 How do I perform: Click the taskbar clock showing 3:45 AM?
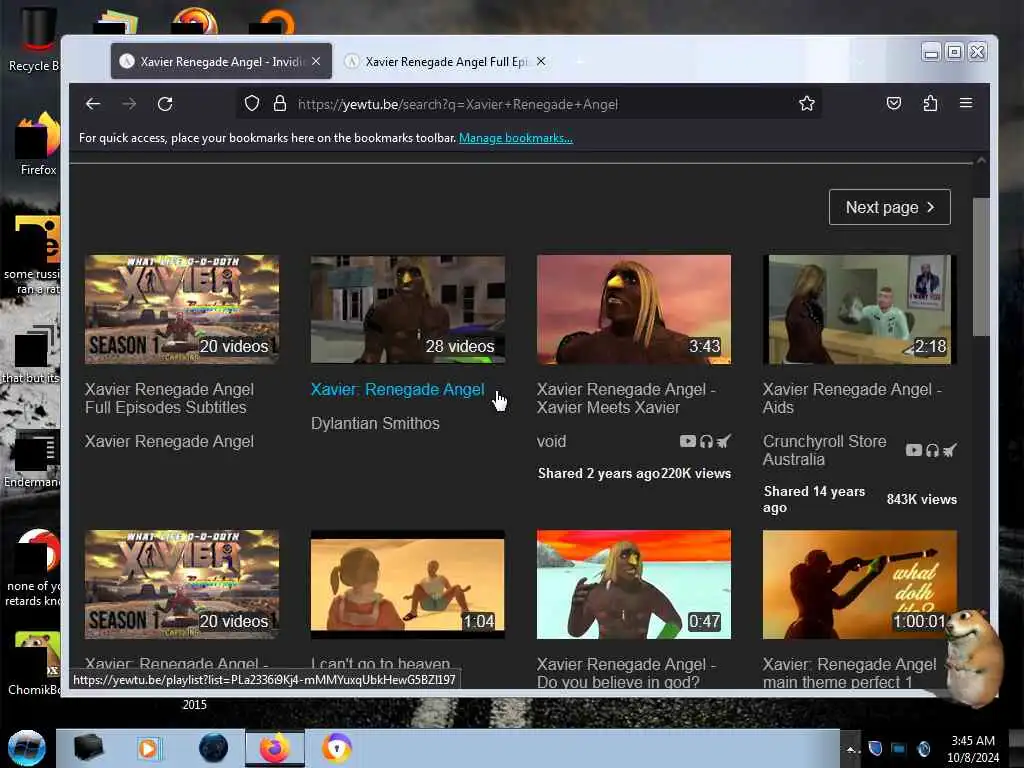click(973, 749)
